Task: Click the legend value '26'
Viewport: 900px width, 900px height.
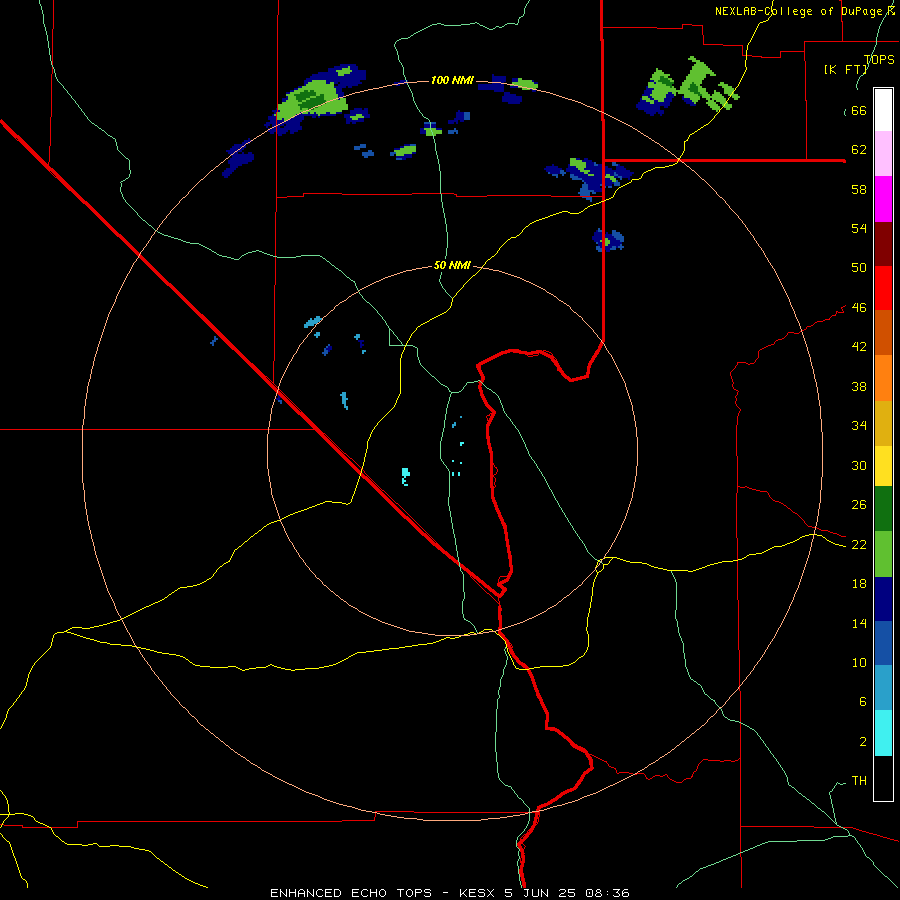Action: tap(859, 505)
